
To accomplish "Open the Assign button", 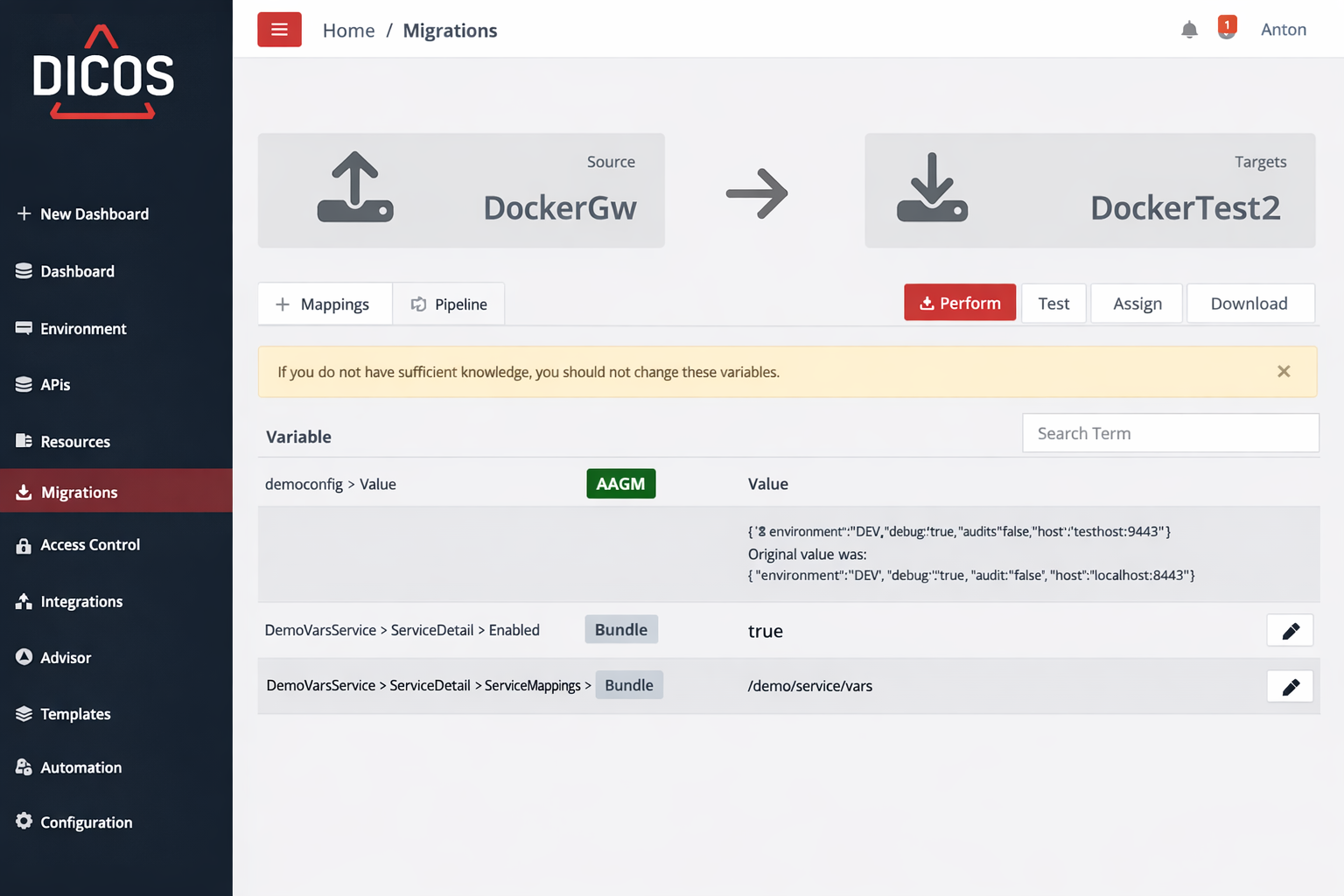I will point(1137,304).
